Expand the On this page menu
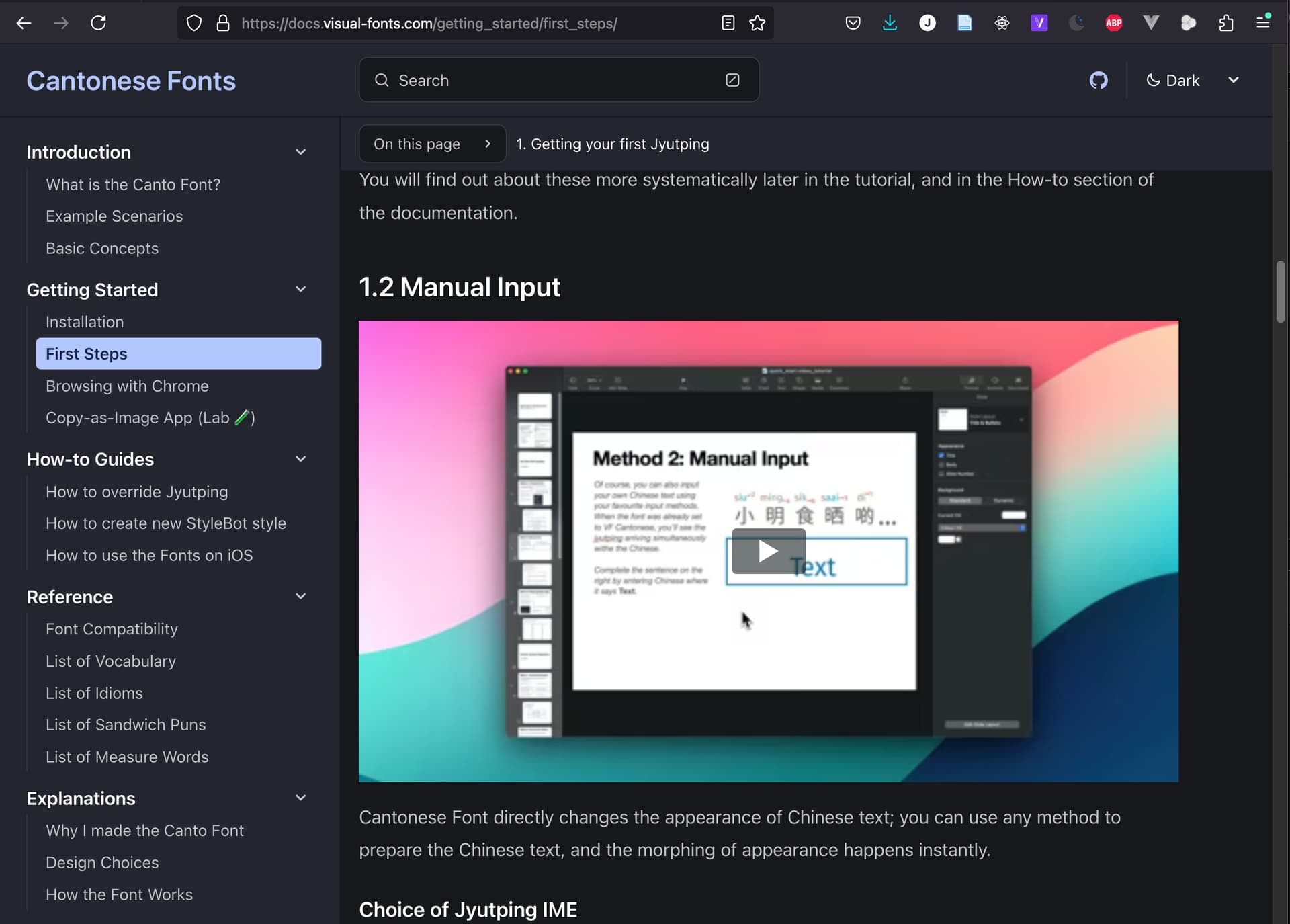The width and height of the screenshot is (1290, 924). (432, 144)
